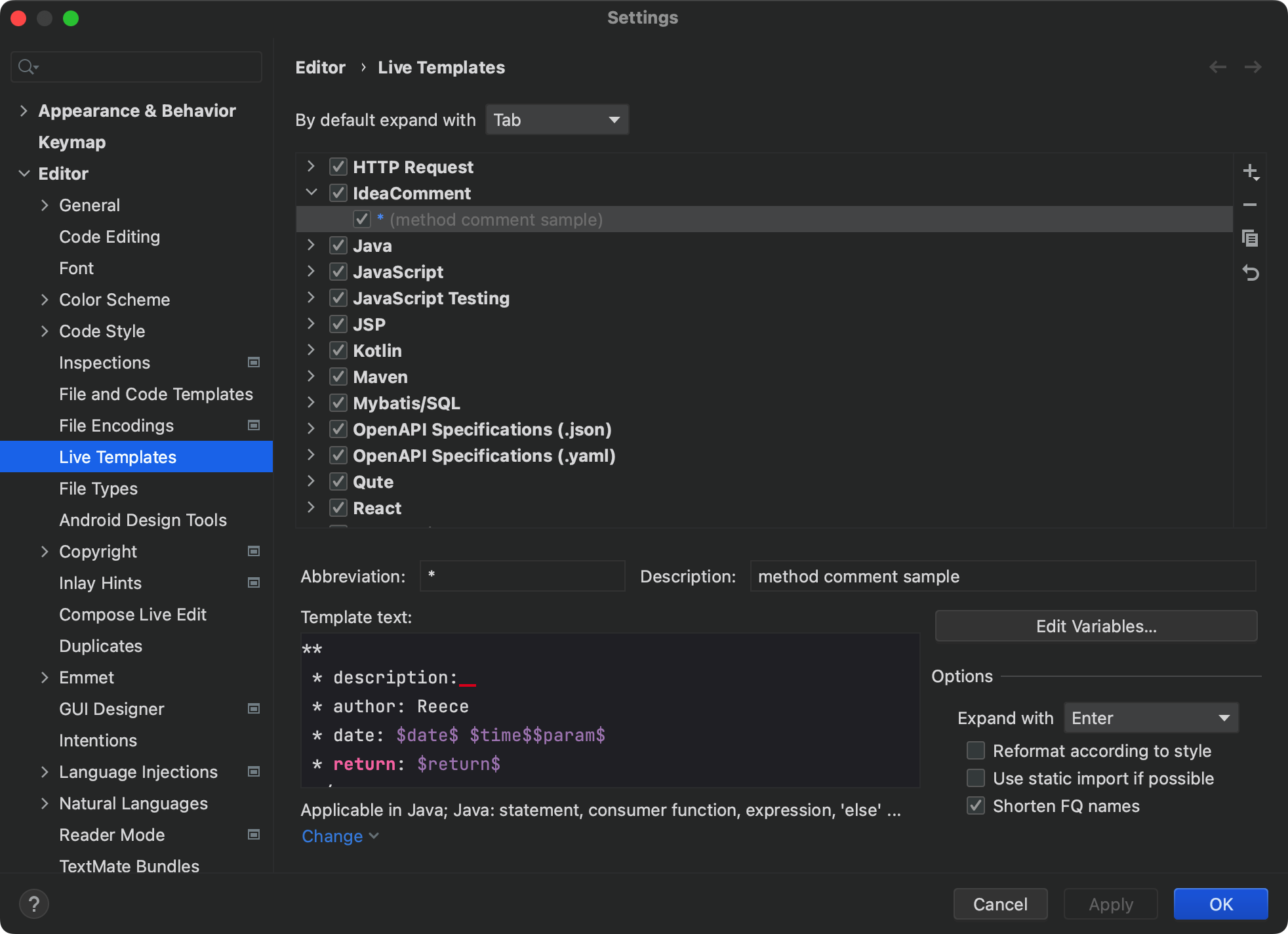Screen dimensions: 1288x934
Task: Collapse the Editor settings section
Action: [24, 173]
